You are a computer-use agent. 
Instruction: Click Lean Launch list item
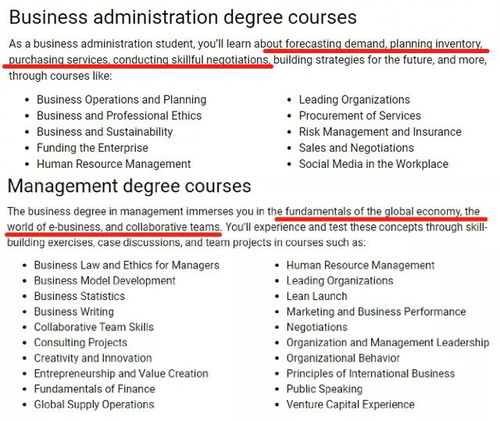317,296
